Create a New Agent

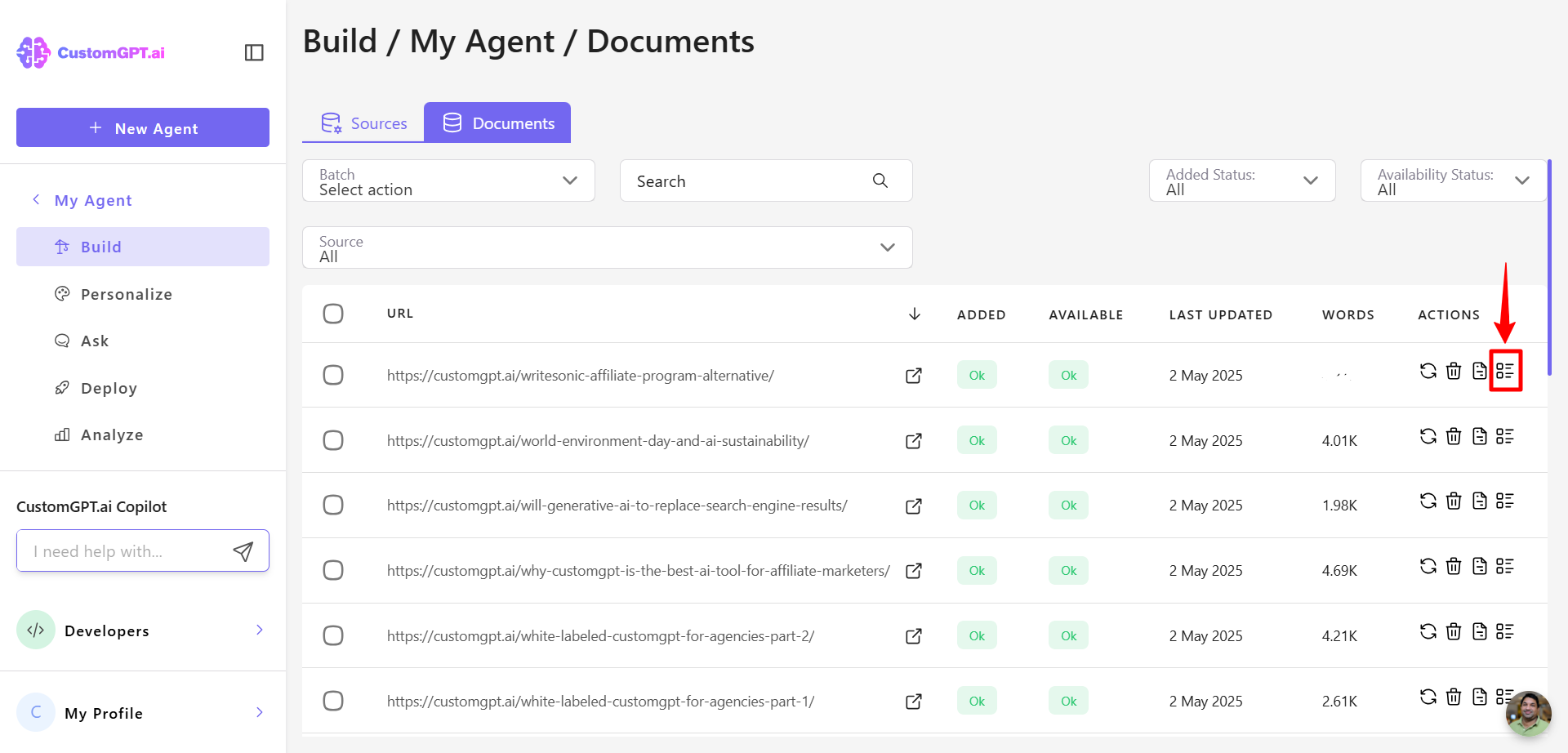coord(143,127)
